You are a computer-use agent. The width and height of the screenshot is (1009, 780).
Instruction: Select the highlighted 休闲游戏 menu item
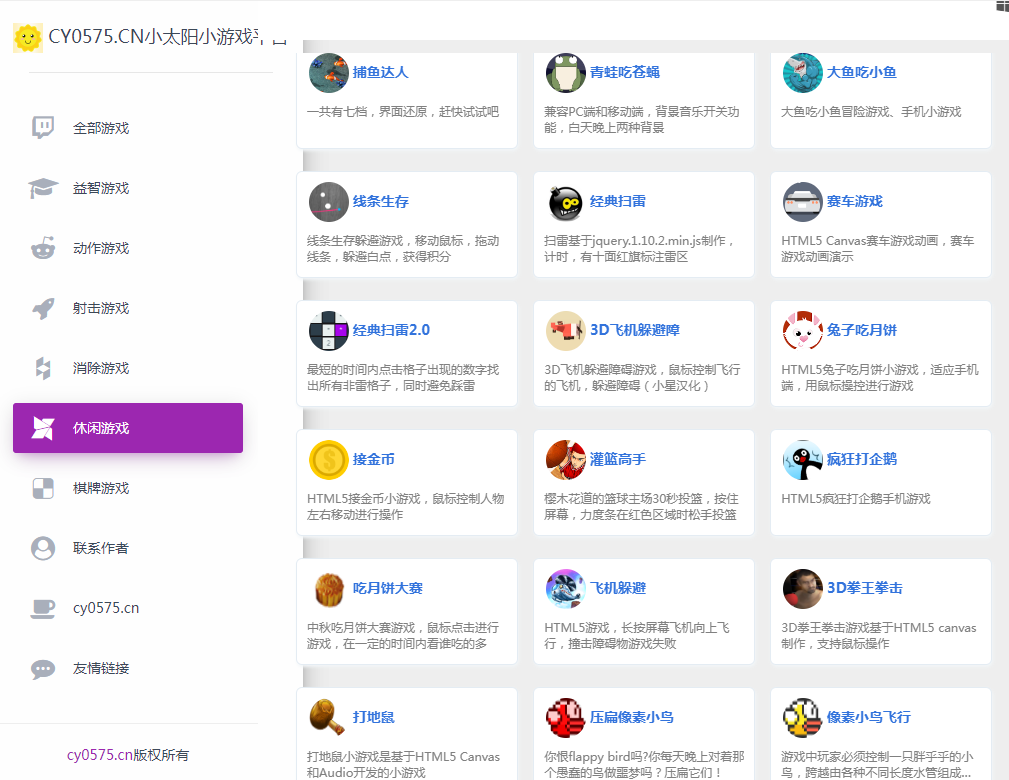click(x=128, y=428)
